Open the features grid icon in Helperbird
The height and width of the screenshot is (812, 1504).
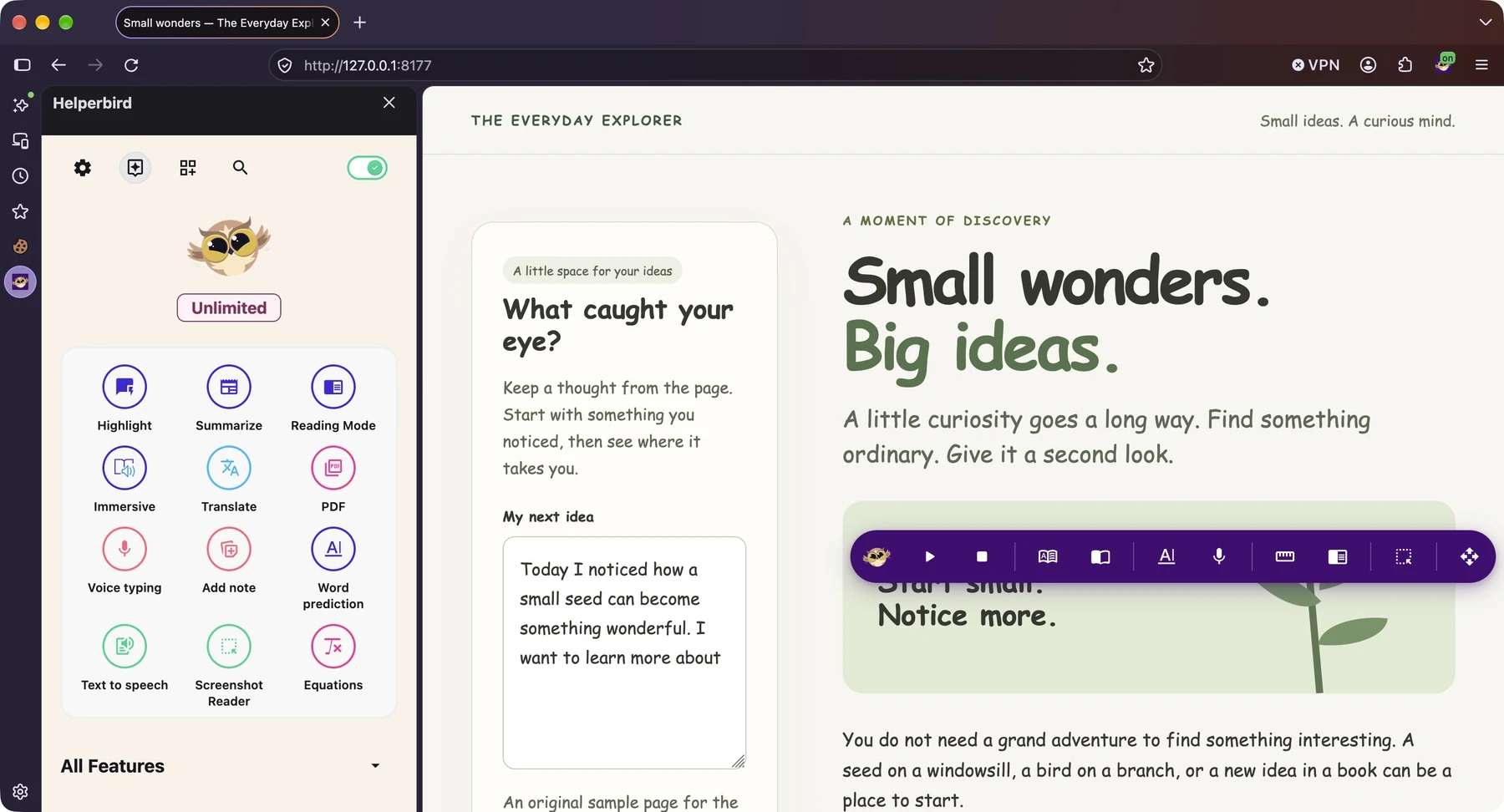[188, 168]
